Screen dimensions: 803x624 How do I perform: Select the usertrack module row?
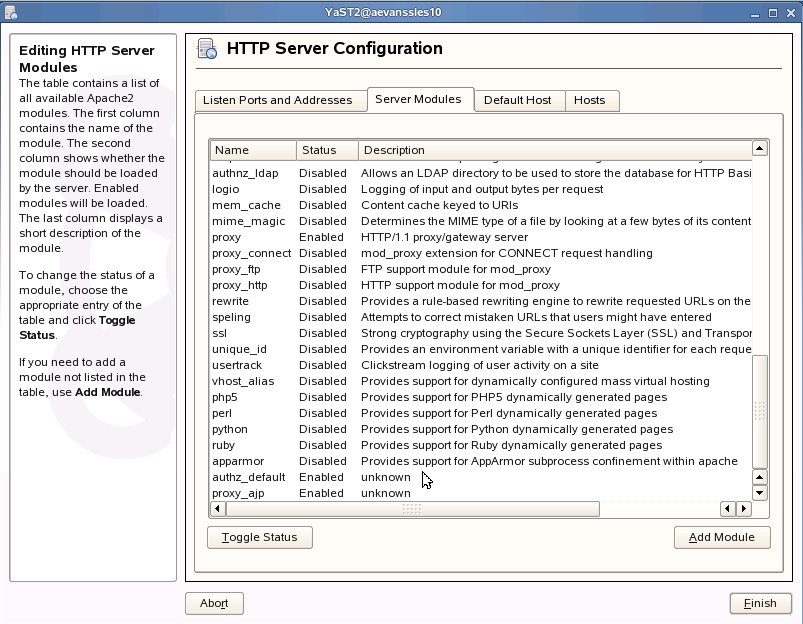481,365
